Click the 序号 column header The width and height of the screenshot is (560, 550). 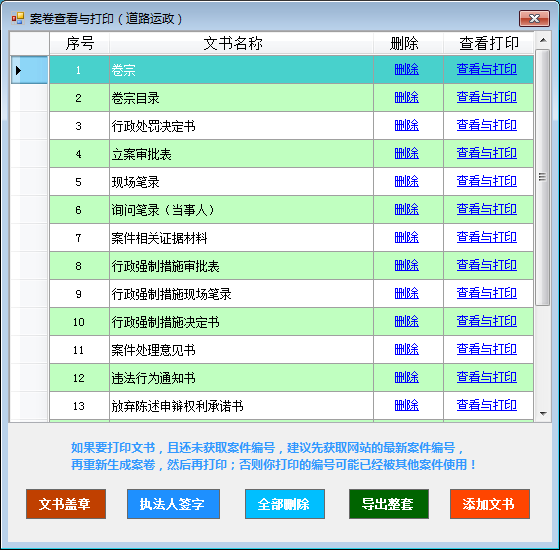coord(79,44)
